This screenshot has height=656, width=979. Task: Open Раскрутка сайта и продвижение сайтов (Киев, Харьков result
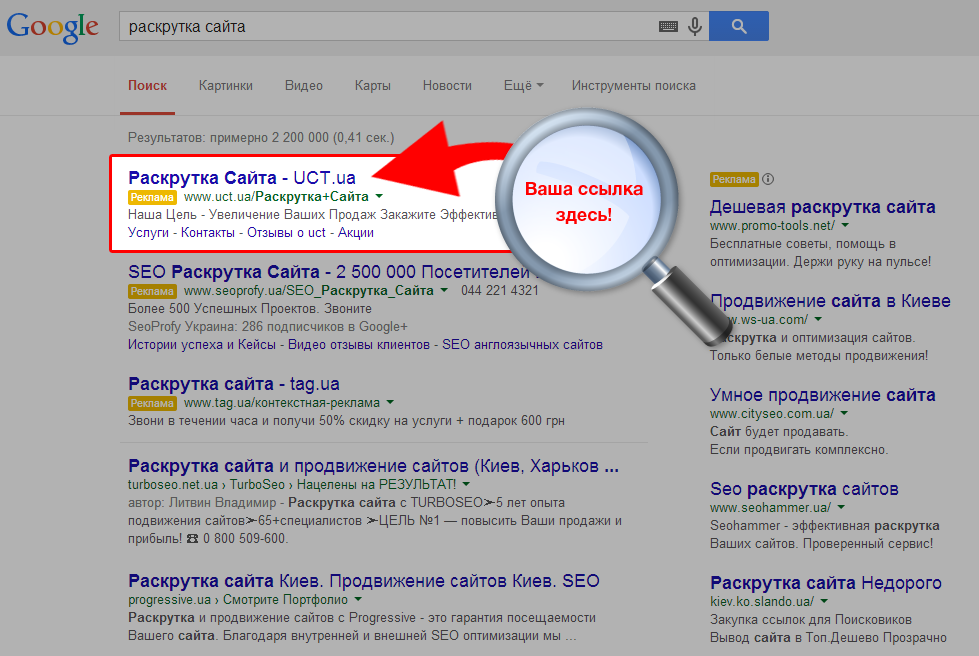coord(373,466)
